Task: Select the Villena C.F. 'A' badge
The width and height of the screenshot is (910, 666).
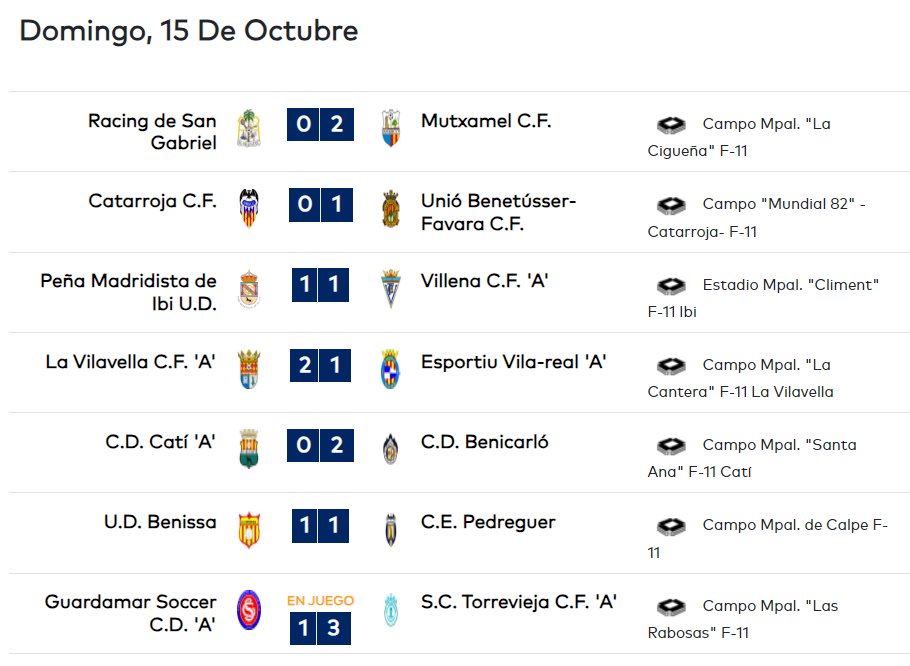Action: click(391, 288)
